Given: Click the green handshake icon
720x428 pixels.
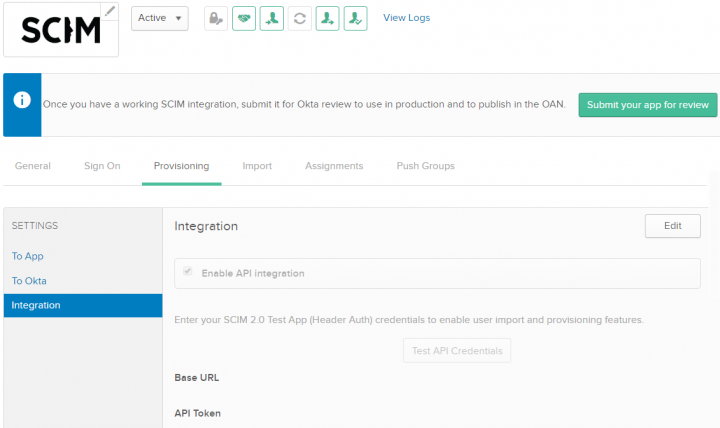Looking at the screenshot, I should tap(244, 18).
